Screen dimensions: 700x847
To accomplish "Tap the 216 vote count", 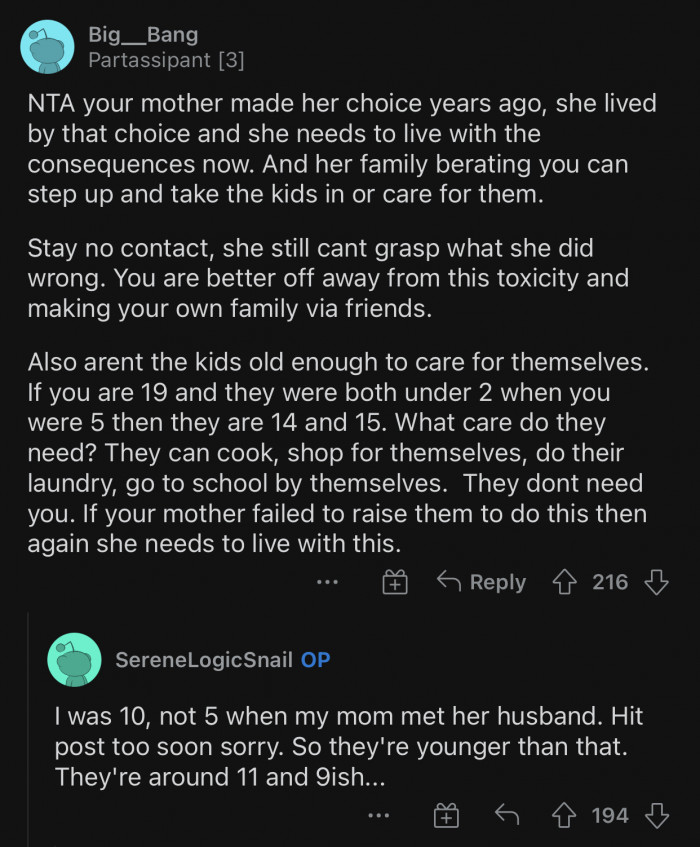I will tap(610, 582).
